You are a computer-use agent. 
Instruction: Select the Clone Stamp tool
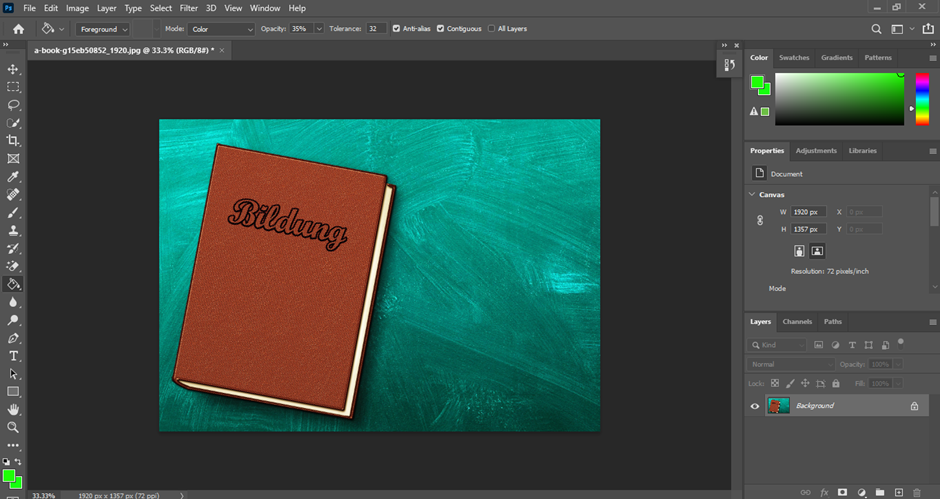[13, 230]
